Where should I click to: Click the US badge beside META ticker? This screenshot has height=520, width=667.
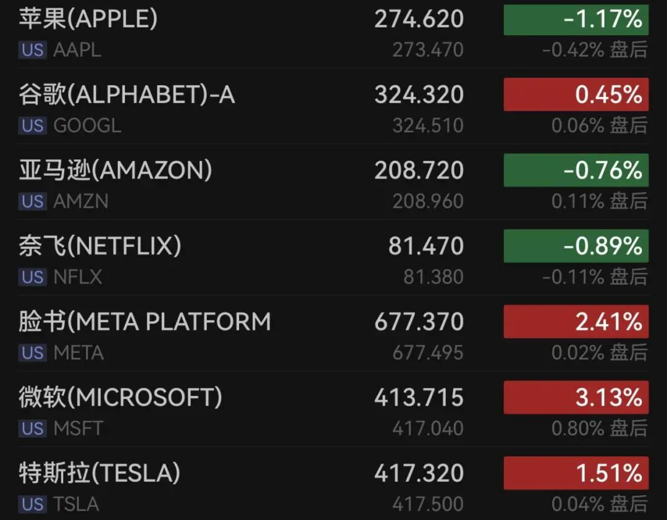coord(32,352)
